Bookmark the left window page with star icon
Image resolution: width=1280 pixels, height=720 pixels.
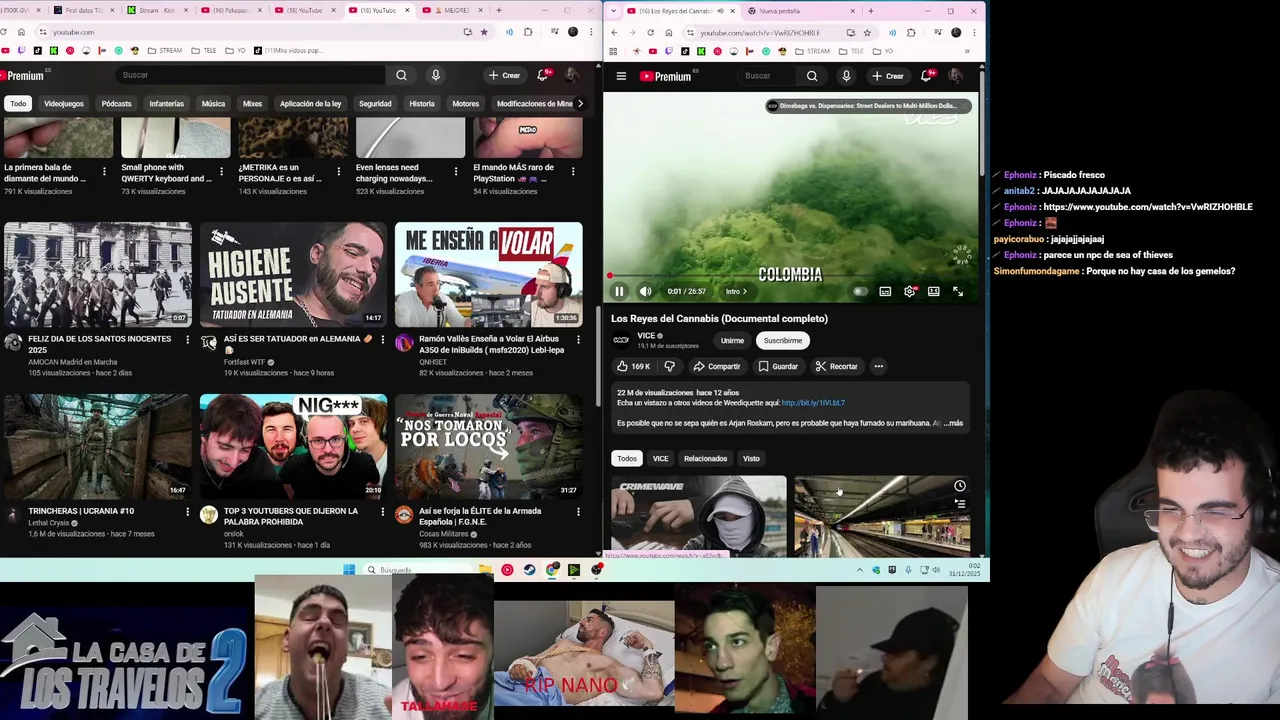tap(484, 32)
